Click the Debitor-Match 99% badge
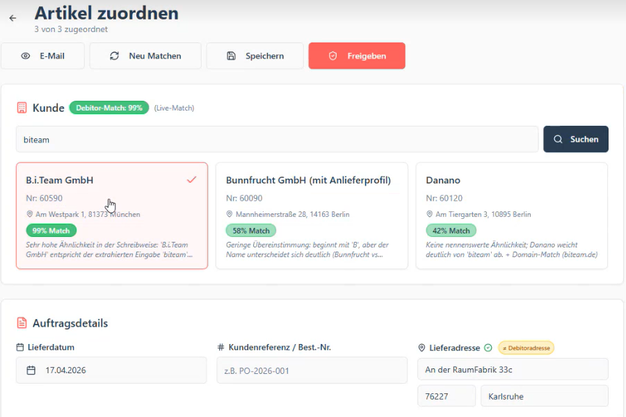Screen dimensions: 626x417 pyautogui.click(x=109, y=108)
